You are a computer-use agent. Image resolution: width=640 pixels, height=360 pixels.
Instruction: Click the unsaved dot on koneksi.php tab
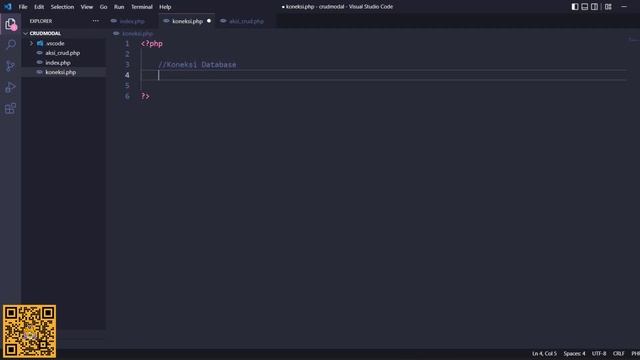(x=209, y=21)
